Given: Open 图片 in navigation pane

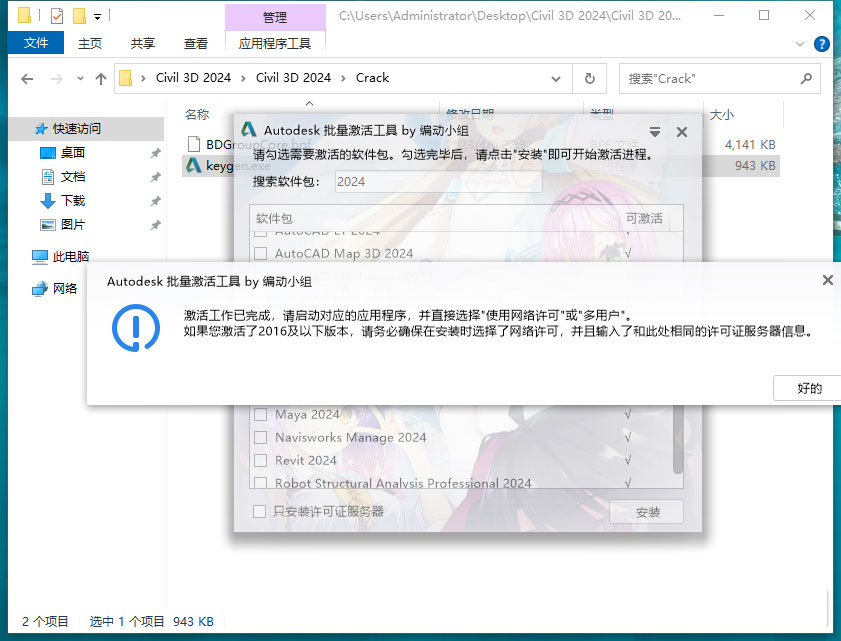Looking at the screenshot, I should pos(72,225).
